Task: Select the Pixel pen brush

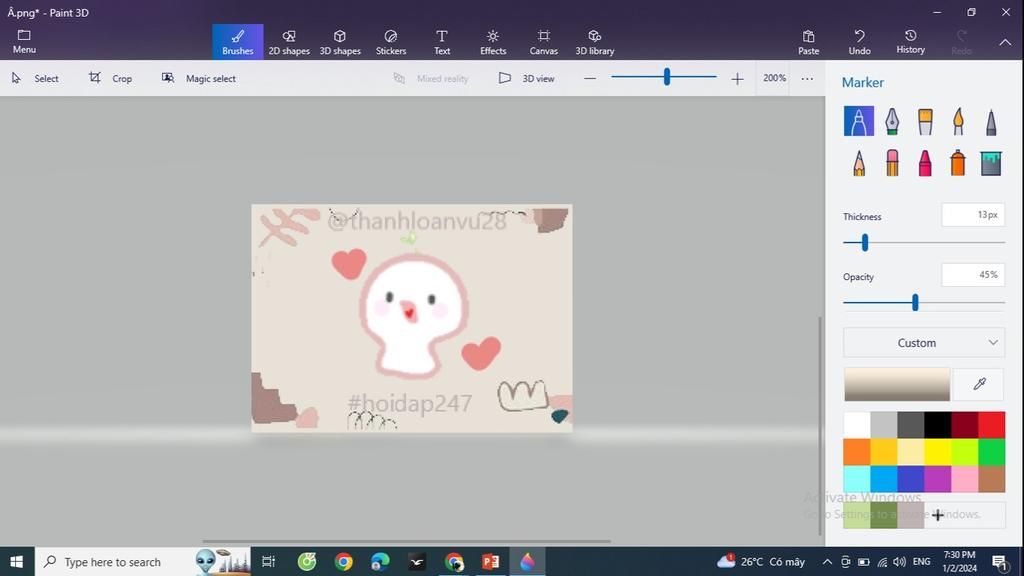Action: (991, 121)
